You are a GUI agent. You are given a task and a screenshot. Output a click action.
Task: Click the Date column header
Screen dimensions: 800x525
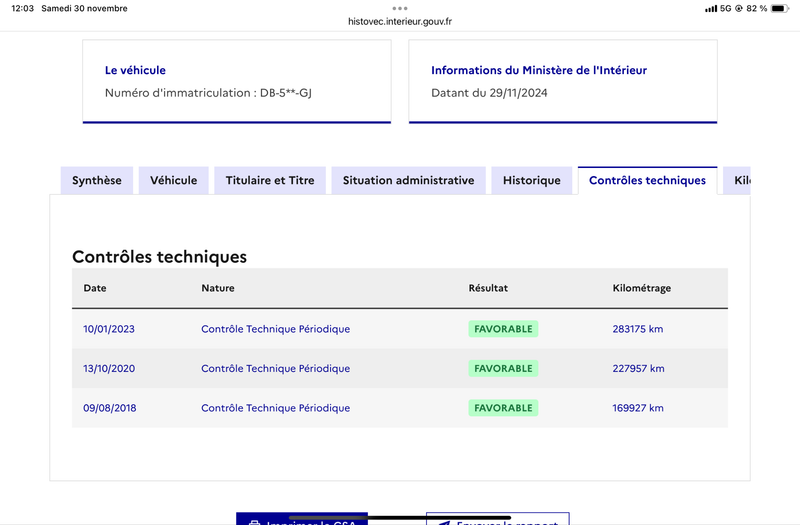(x=95, y=288)
